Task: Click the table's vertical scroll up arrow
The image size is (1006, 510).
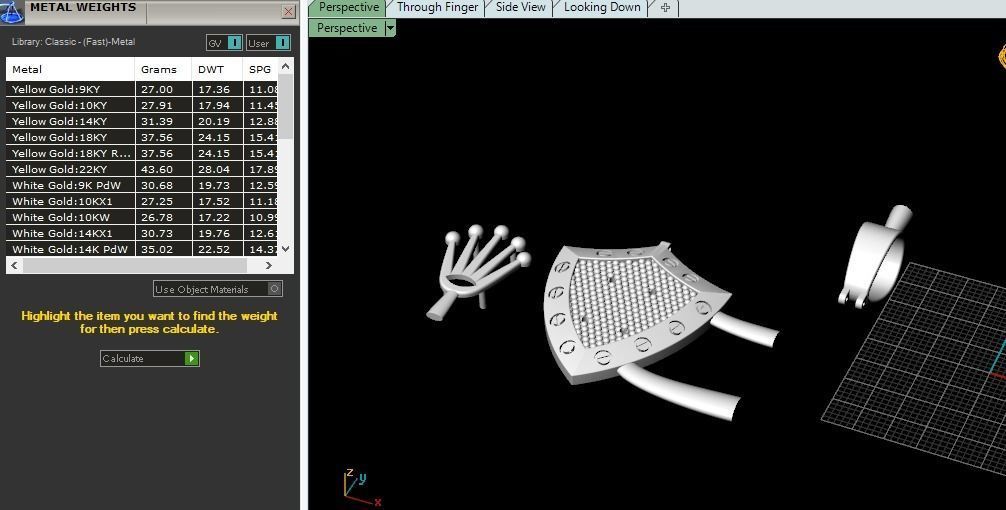Action: click(286, 66)
